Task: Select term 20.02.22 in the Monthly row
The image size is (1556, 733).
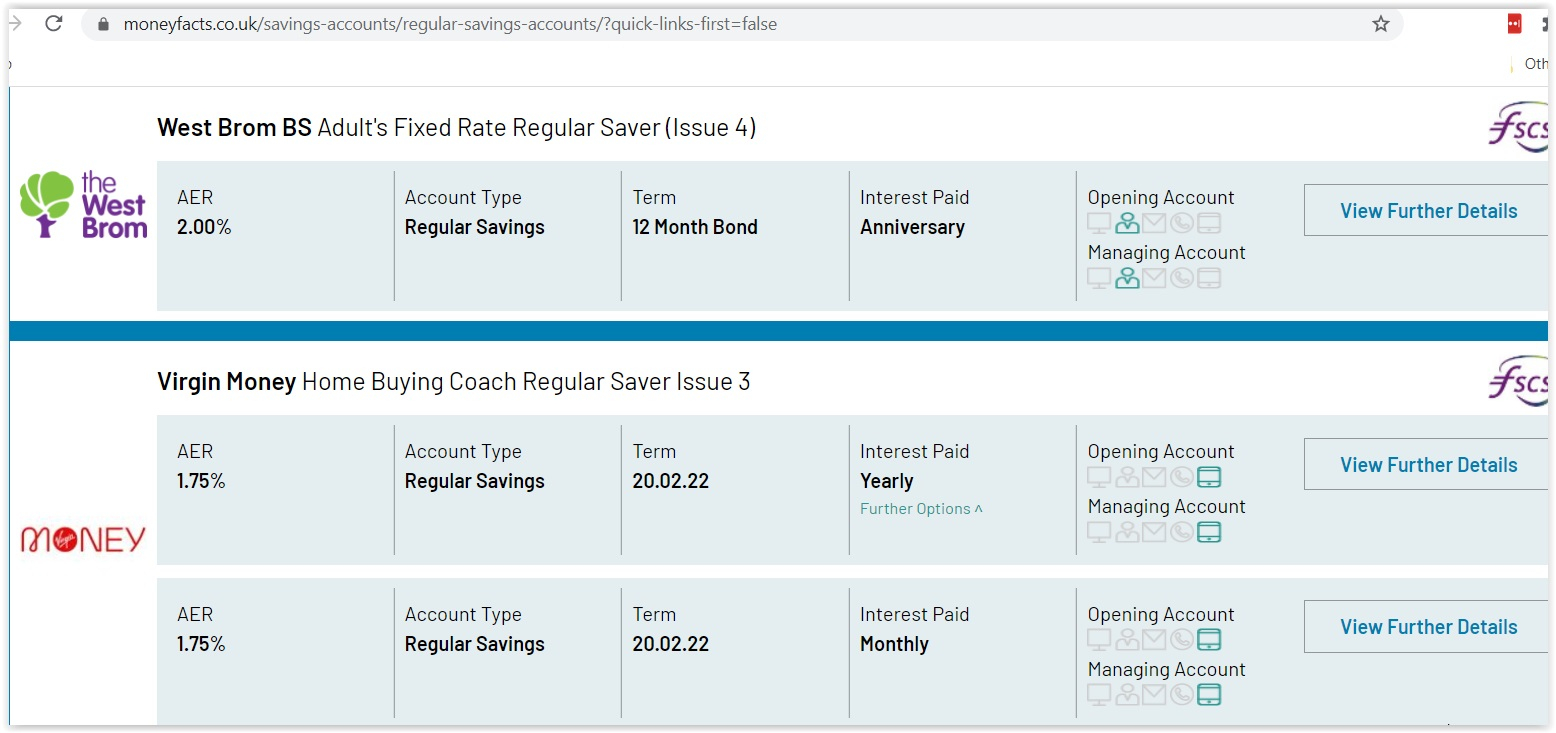Action: coord(671,644)
